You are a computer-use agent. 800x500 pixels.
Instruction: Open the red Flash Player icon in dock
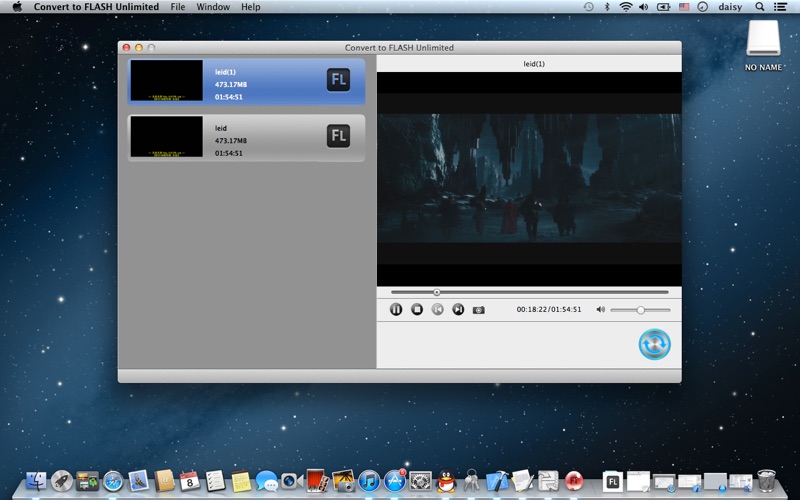coord(574,481)
